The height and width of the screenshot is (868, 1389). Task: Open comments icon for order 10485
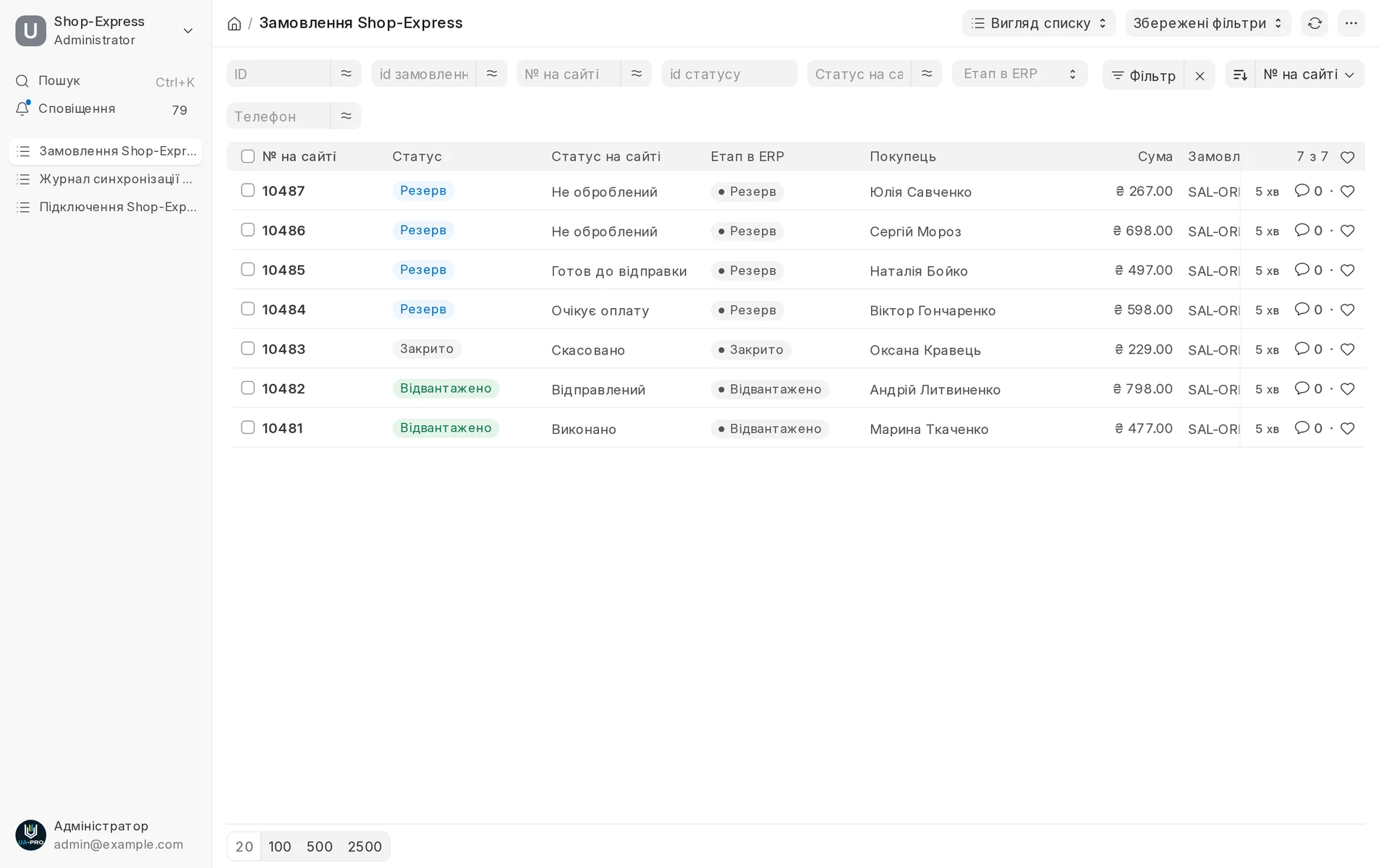[1301, 269]
